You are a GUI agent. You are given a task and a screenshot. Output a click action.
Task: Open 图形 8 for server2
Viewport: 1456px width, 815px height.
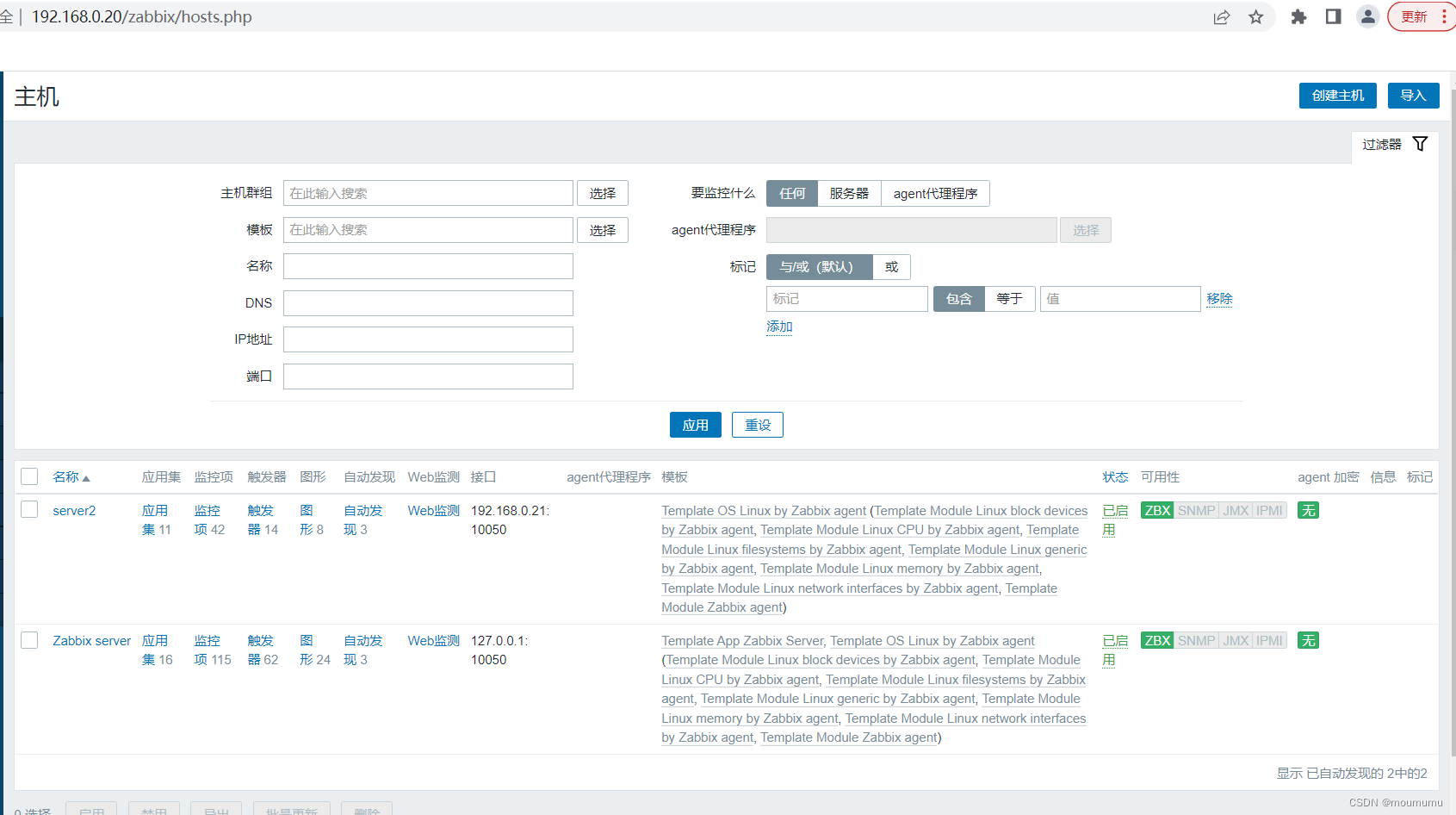click(x=311, y=519)
